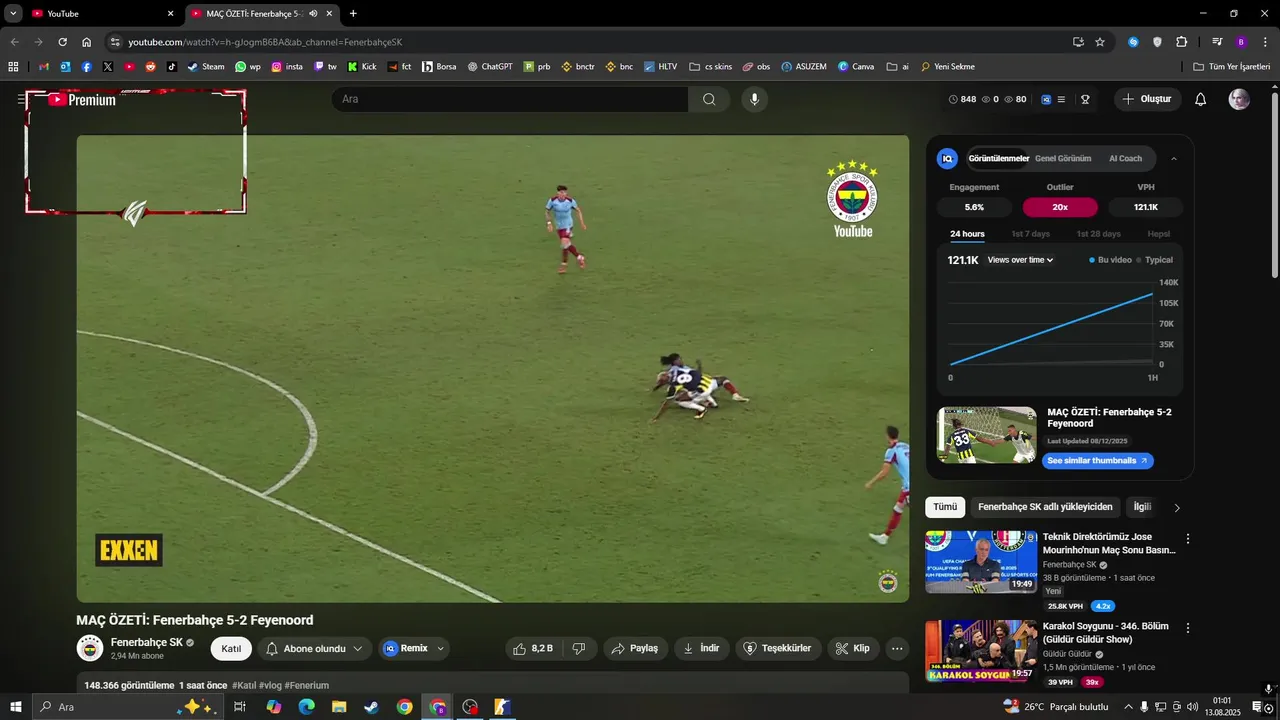Click the trophy icon in the header

[1085, 99]
